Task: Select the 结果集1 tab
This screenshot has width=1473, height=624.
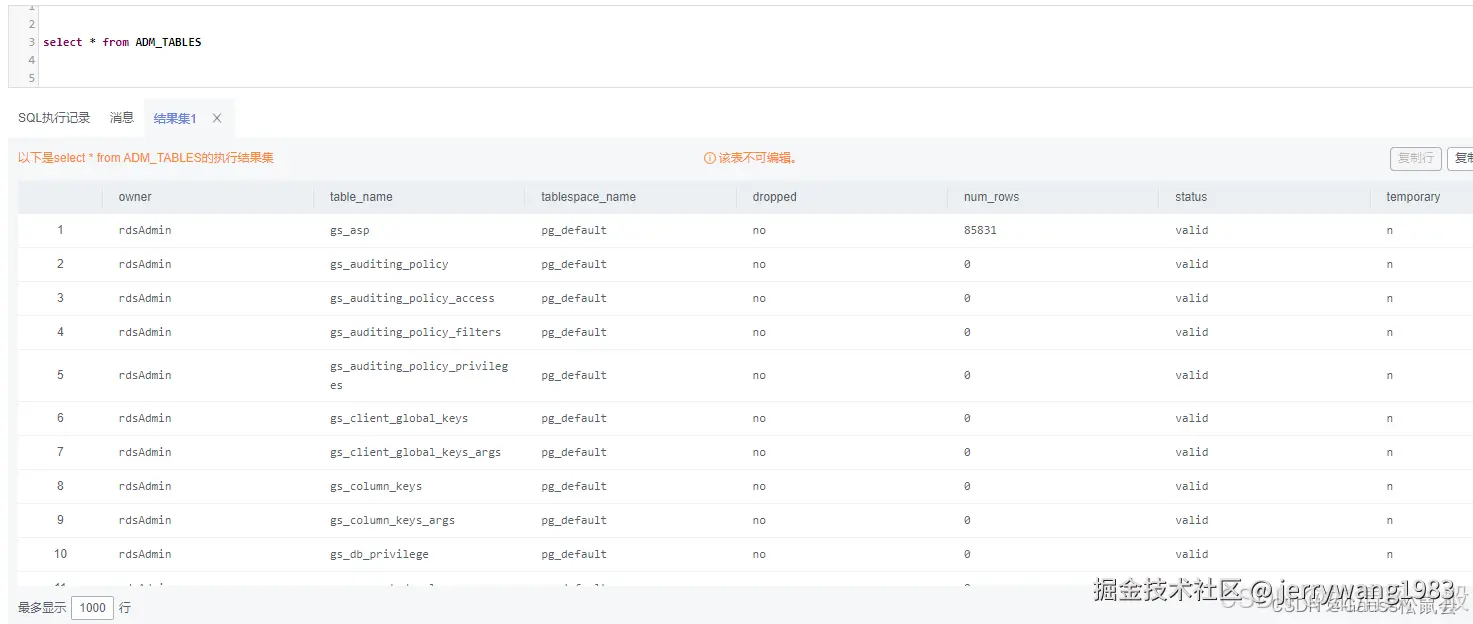Action: tap(175, 118)
